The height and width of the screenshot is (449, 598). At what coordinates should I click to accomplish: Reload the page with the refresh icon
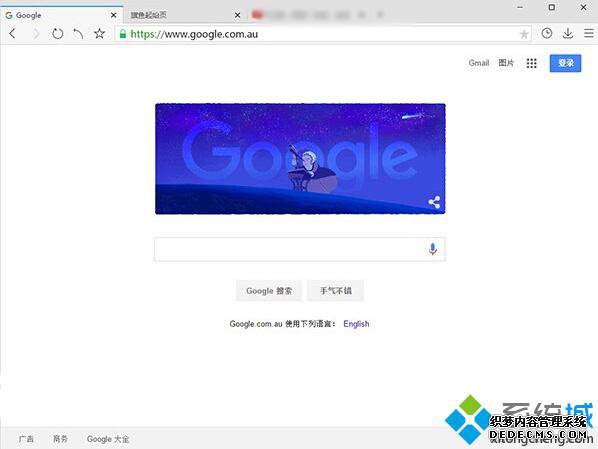tap(58, 34)
